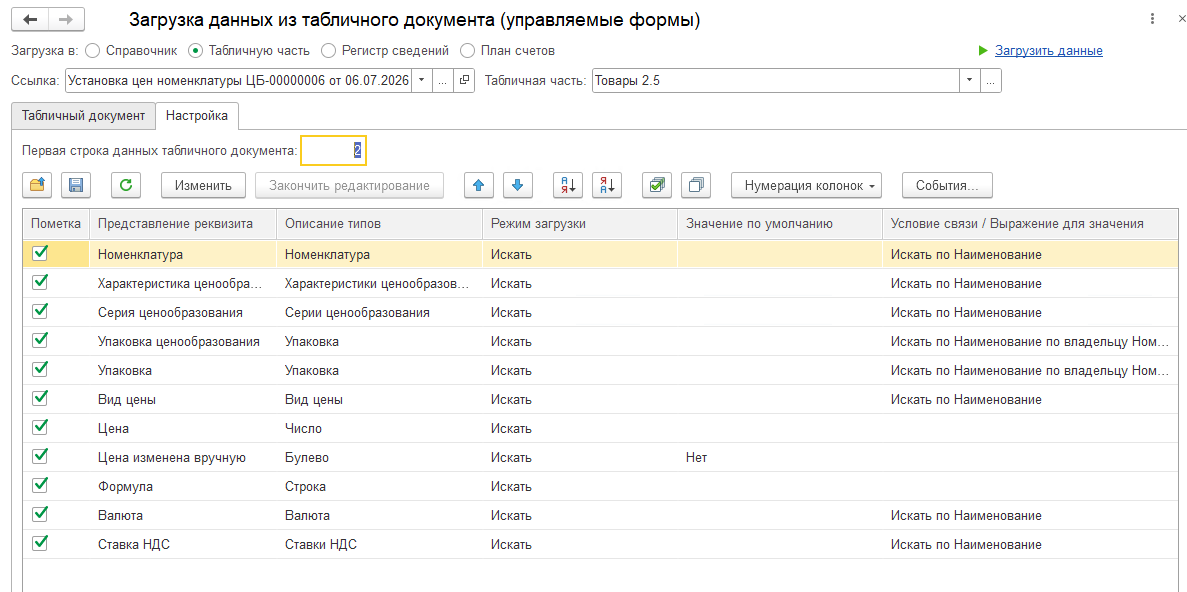Click the Пометка column header
Viewport: 1187px width, 592px height.
point(57,223)
